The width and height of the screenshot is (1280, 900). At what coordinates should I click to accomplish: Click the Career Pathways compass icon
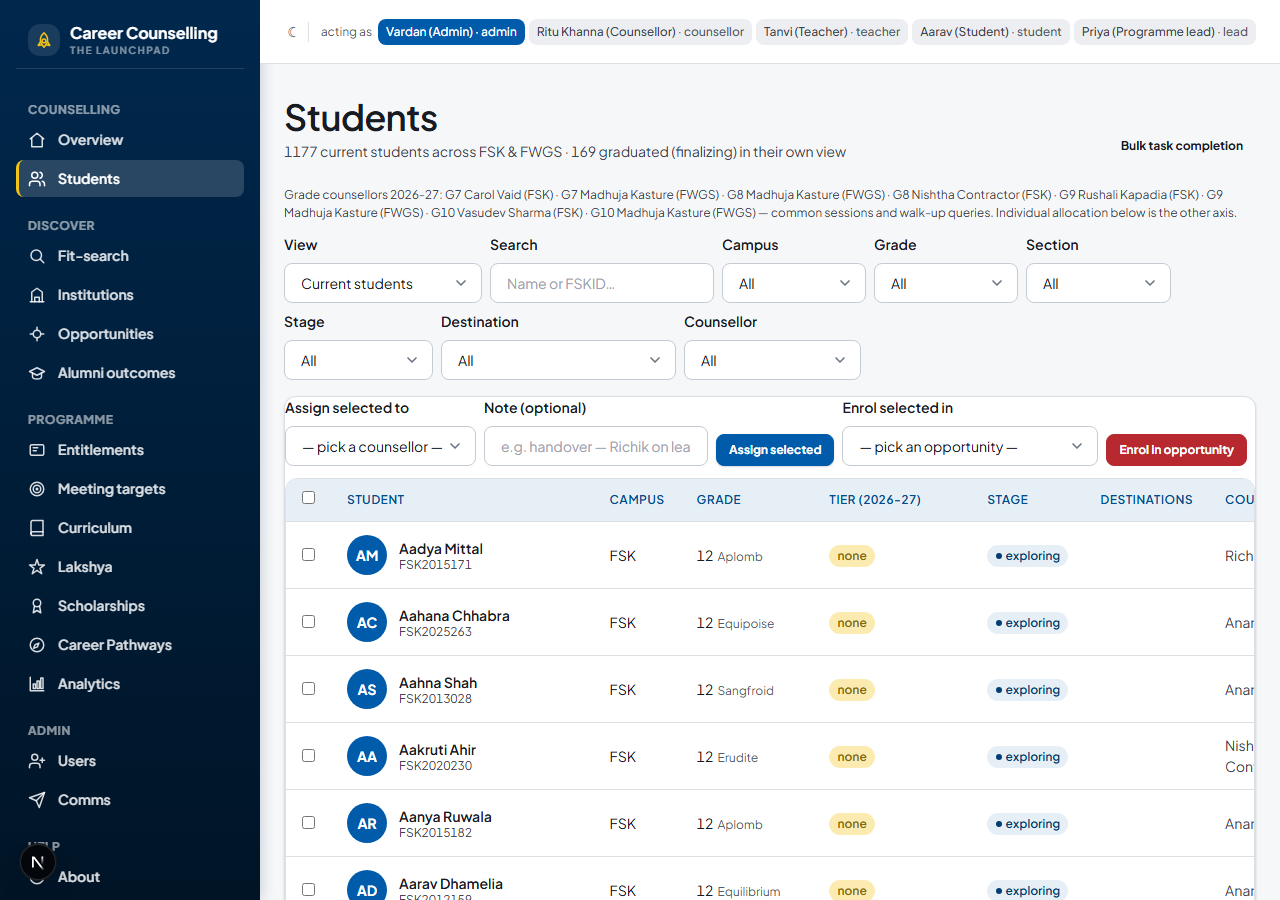37,645
